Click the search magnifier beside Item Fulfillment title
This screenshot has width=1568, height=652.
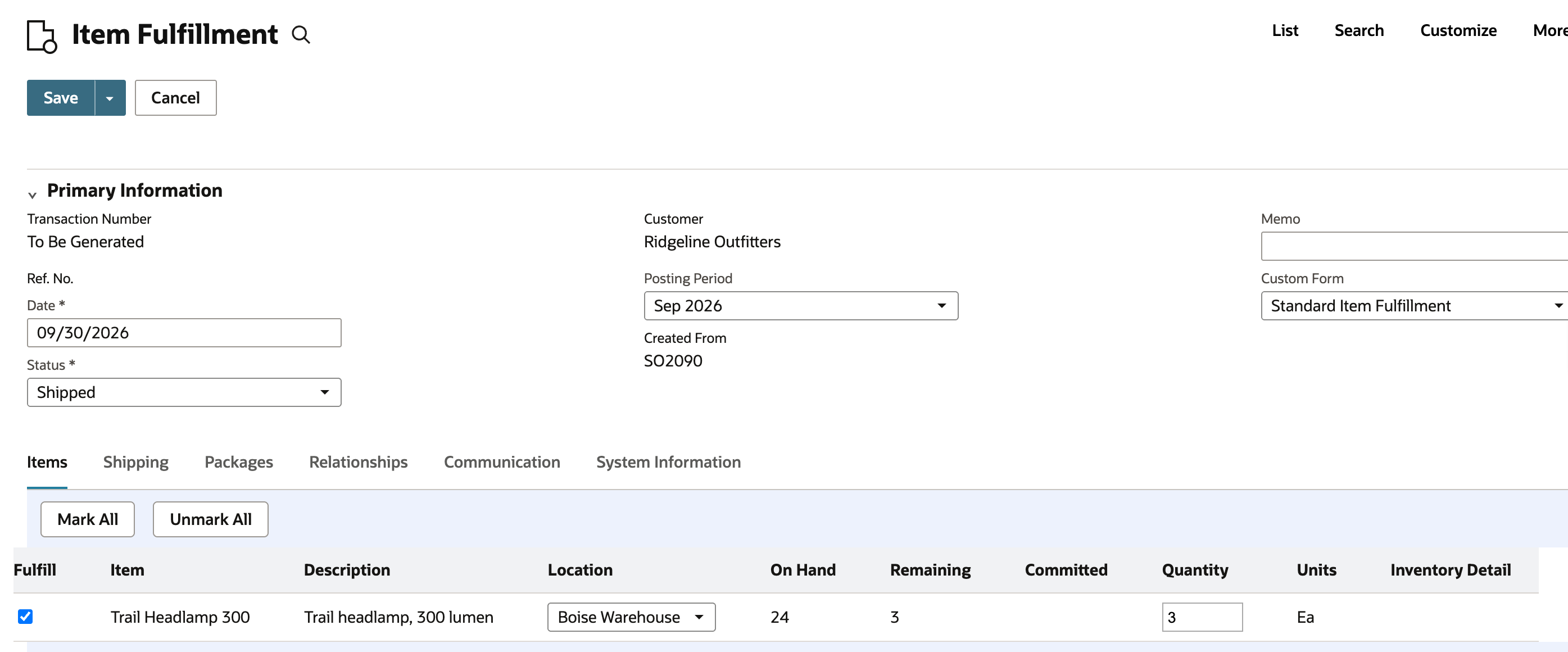[x=301, y=35]
